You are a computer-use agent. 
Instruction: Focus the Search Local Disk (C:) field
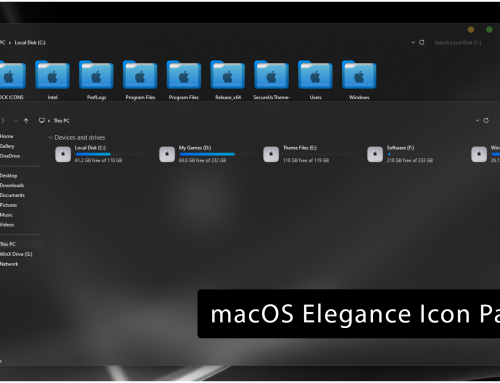458,42
